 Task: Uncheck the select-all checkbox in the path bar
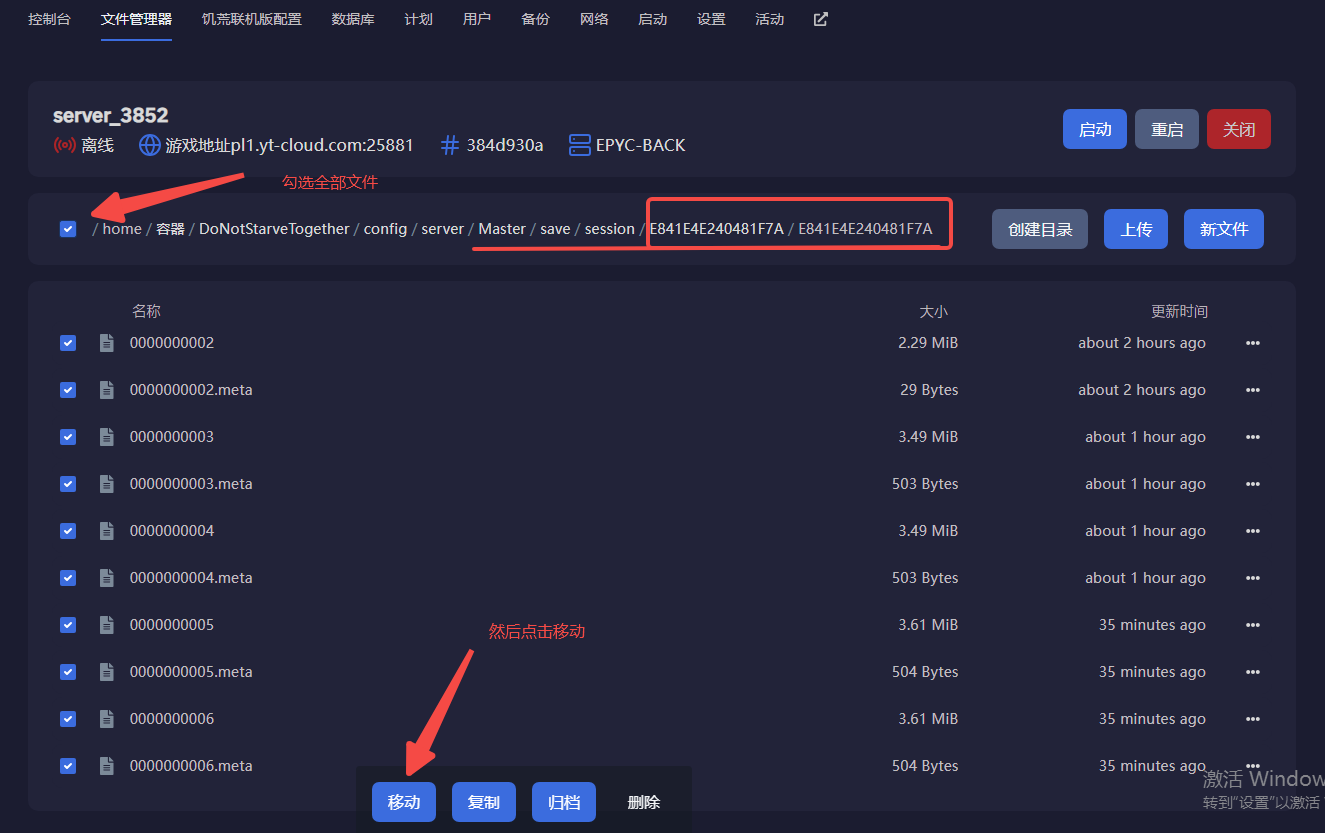pos(68,229)
